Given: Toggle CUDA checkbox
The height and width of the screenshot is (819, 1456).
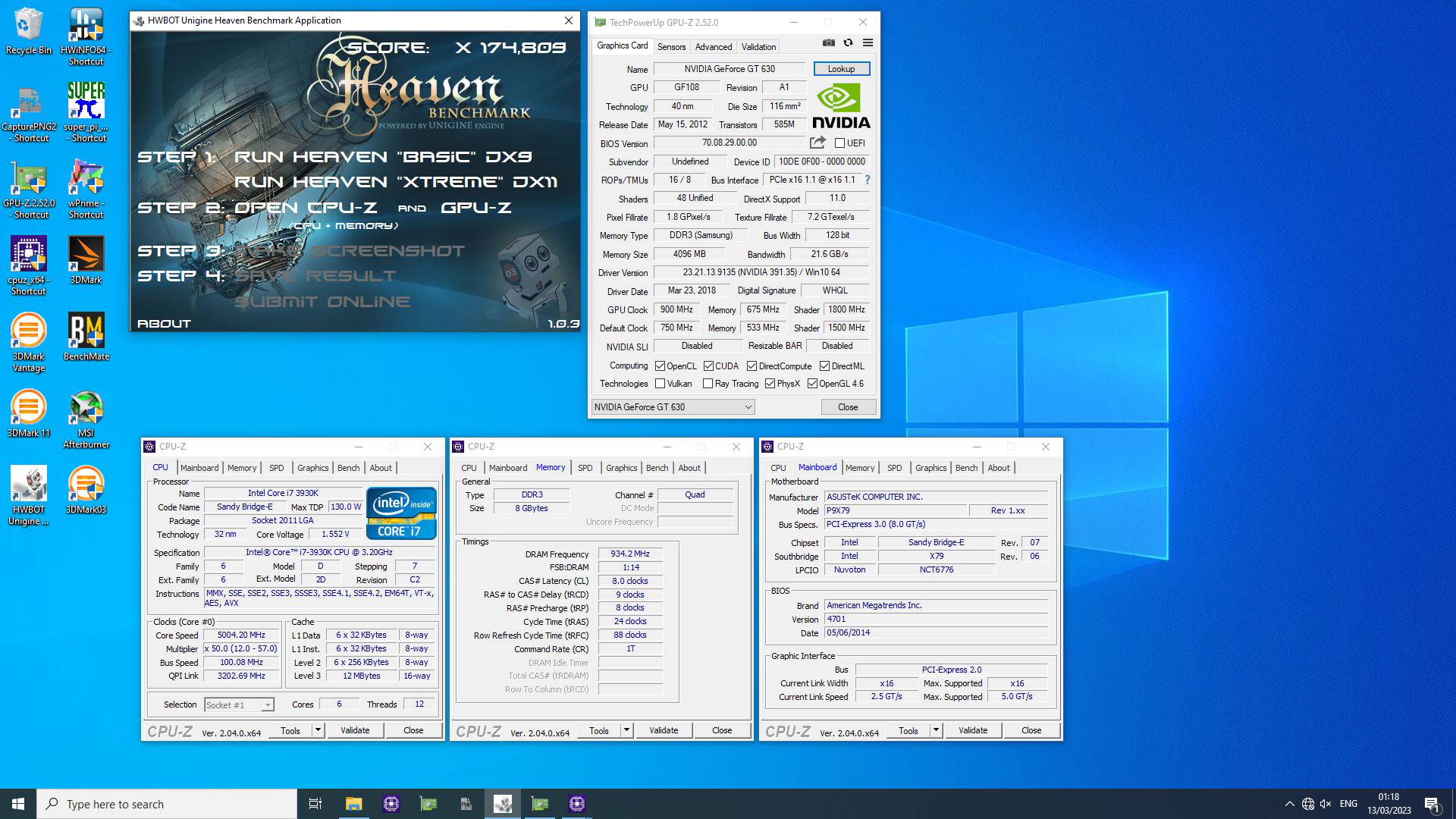Looking at the screenshot, I should (708, 366).
